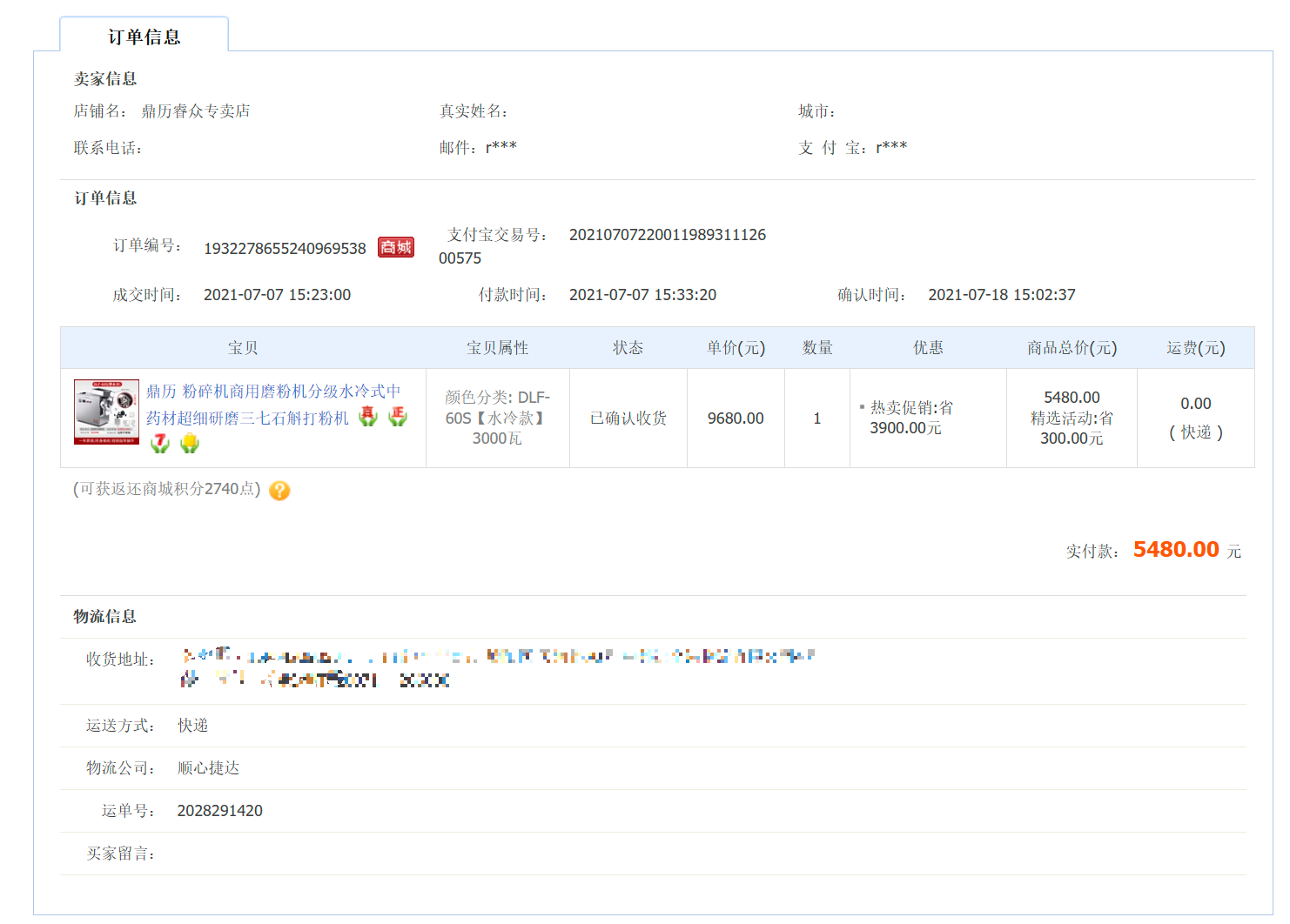
Task: Click the 单价(元) column header
Action: [736, 348]
